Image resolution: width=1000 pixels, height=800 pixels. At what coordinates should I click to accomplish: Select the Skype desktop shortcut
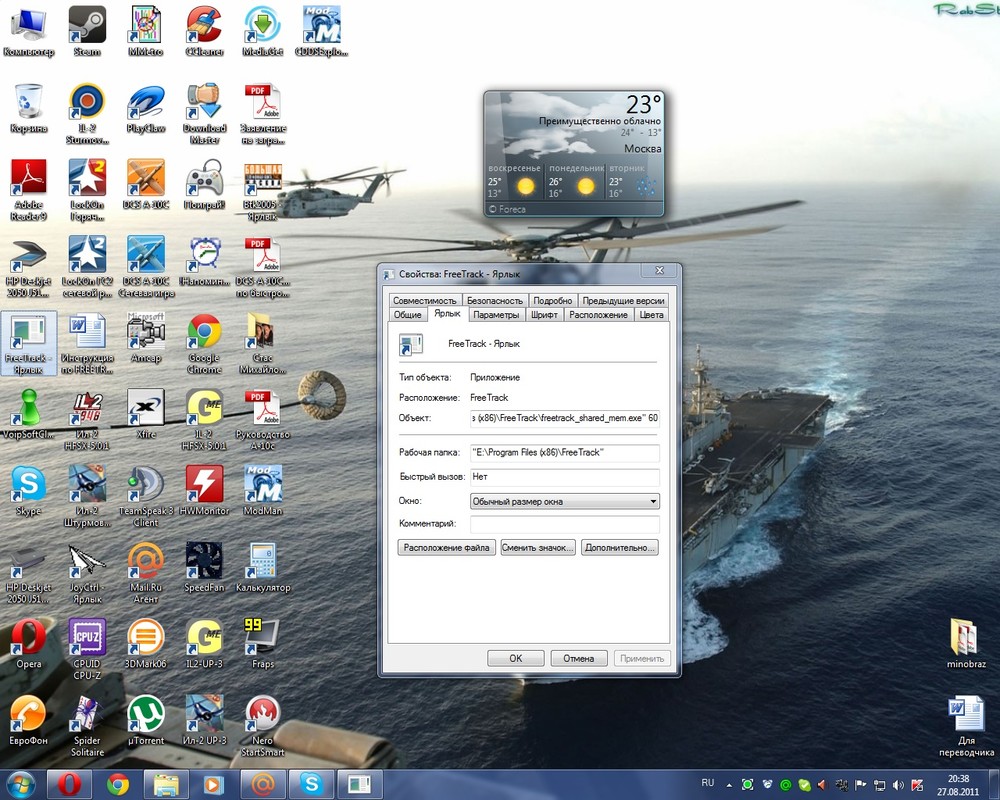click(28, 486)
